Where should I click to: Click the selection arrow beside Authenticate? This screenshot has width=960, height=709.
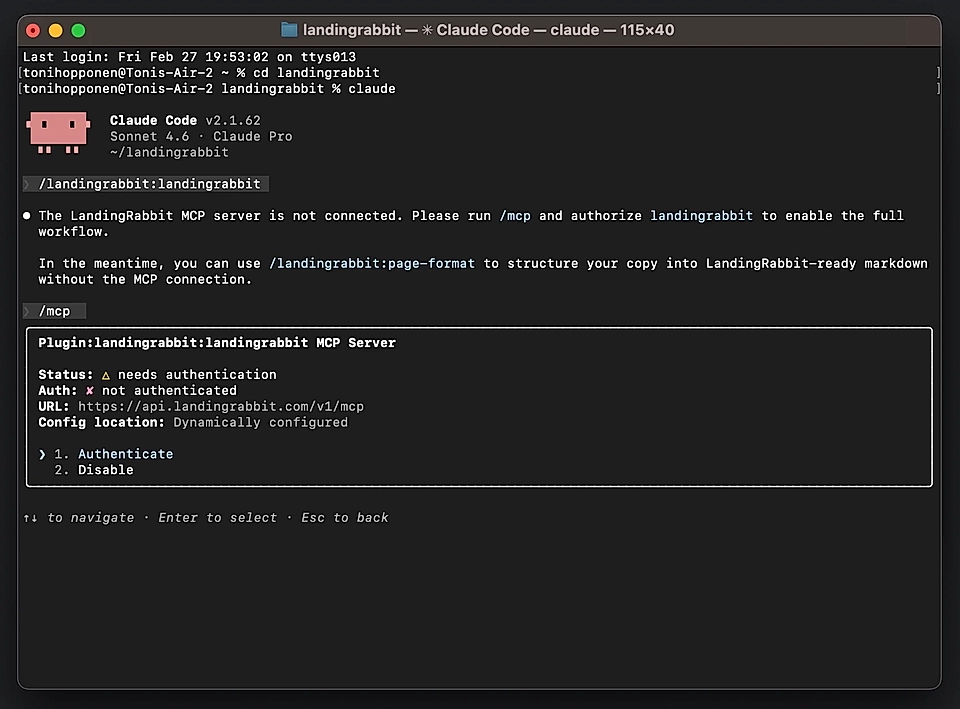tap(40, 453)
